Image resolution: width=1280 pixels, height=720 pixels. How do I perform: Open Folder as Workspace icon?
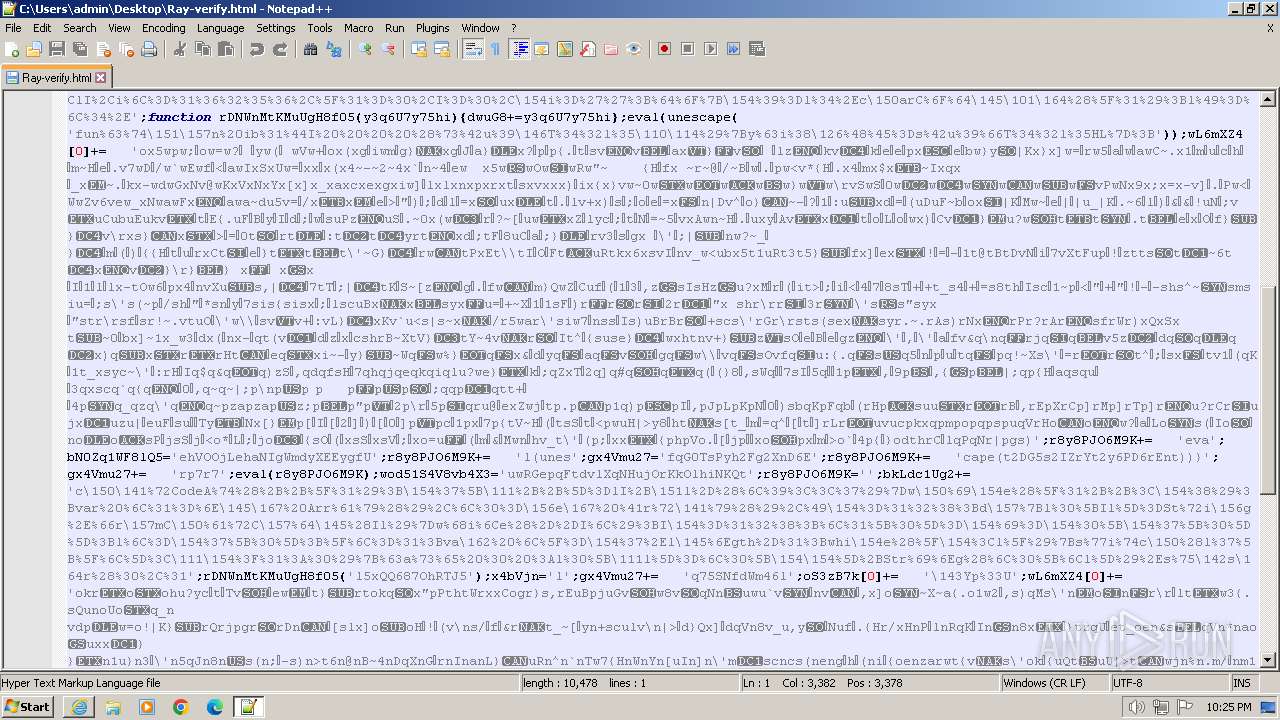[x=610, y=49]
